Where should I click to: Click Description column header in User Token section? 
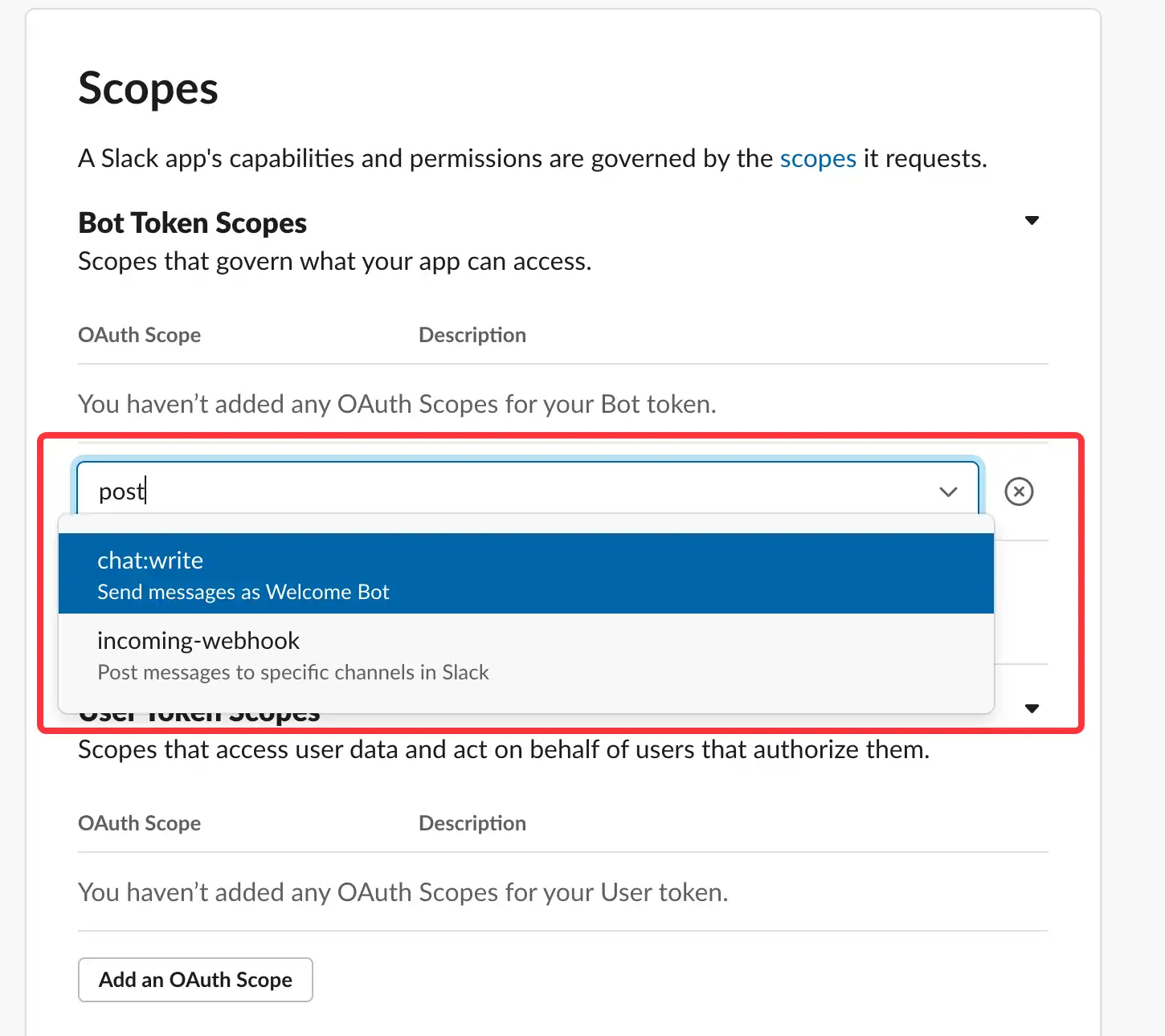[x=472, y=823]
